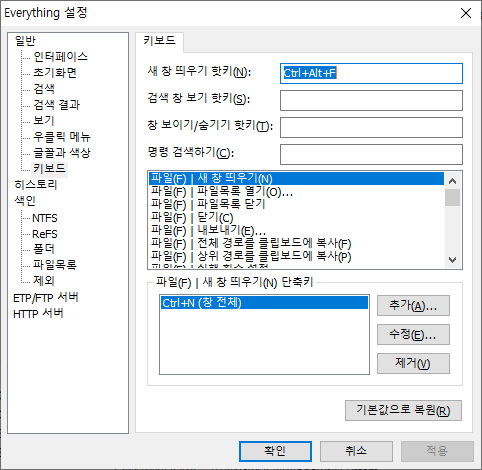
Task: Open the 보기 settings page
Action: click(44, 120)
